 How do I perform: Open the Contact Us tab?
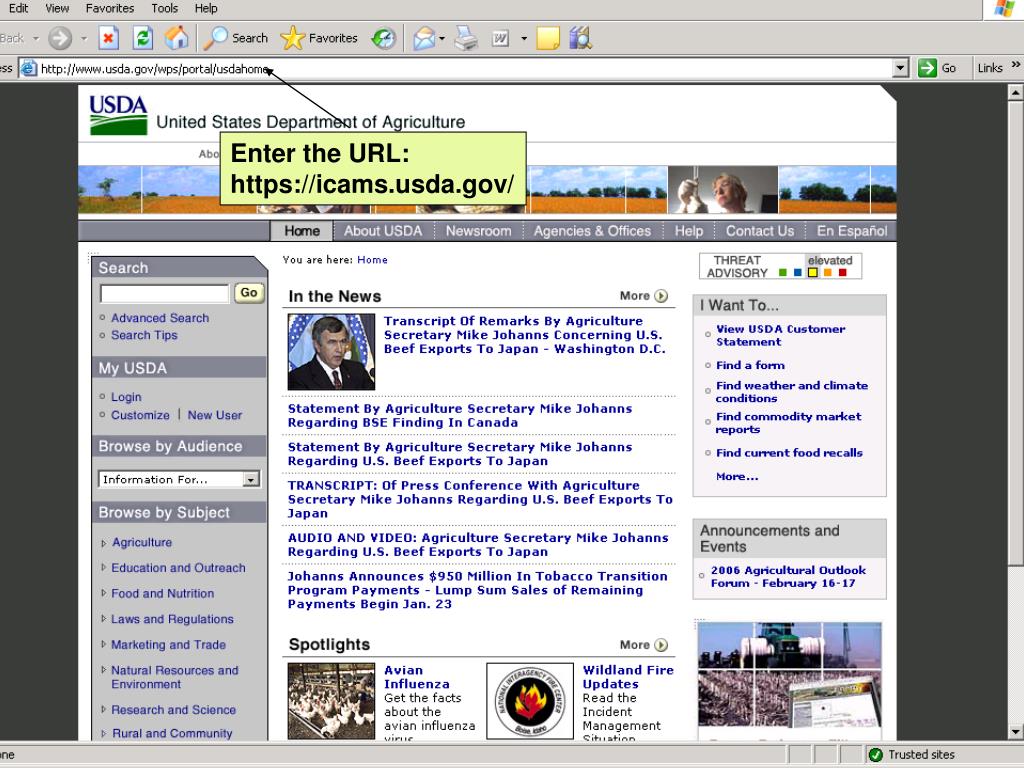click(760, 231)
